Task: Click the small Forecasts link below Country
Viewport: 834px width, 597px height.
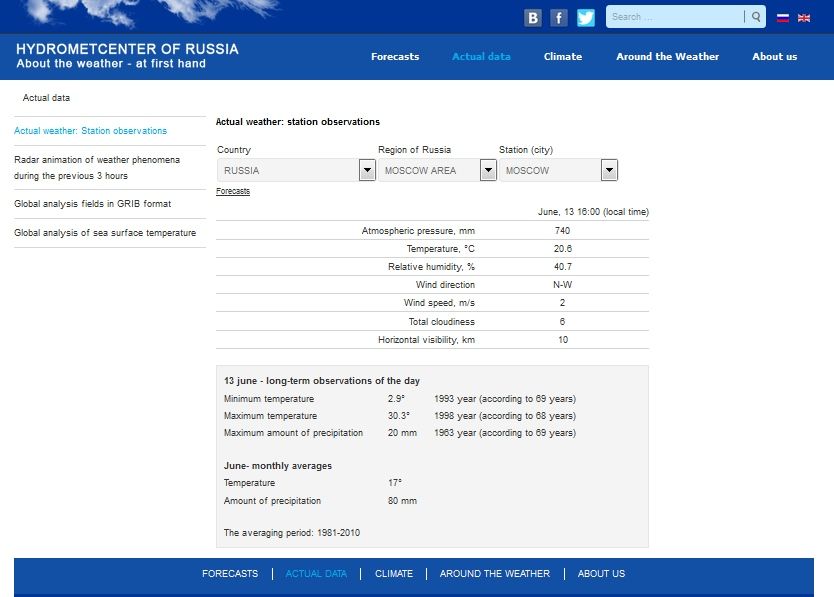Action: click(x=233, y=191)
